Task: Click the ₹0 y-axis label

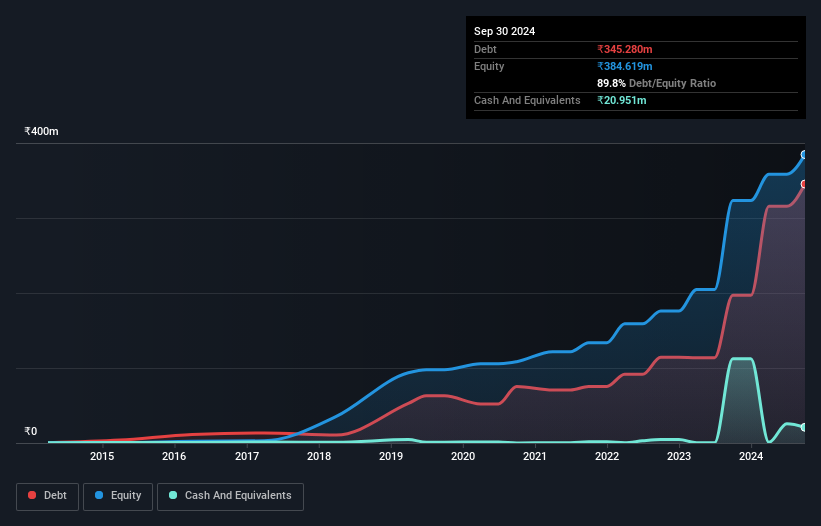Action: point(31,431)
